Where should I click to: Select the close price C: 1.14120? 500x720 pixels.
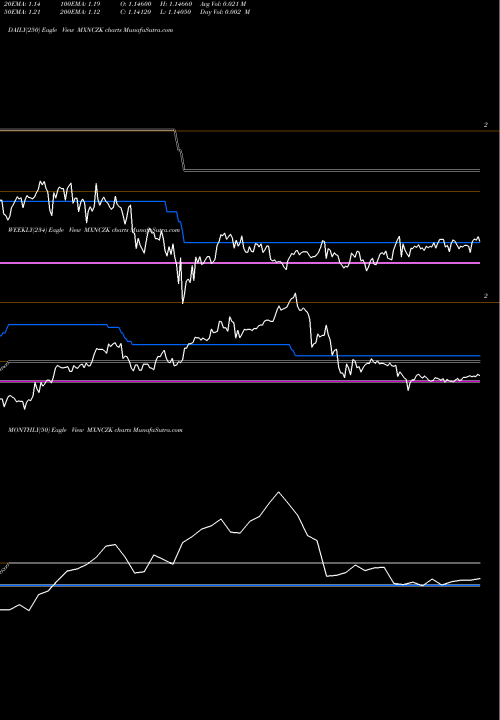coord(135,12)
